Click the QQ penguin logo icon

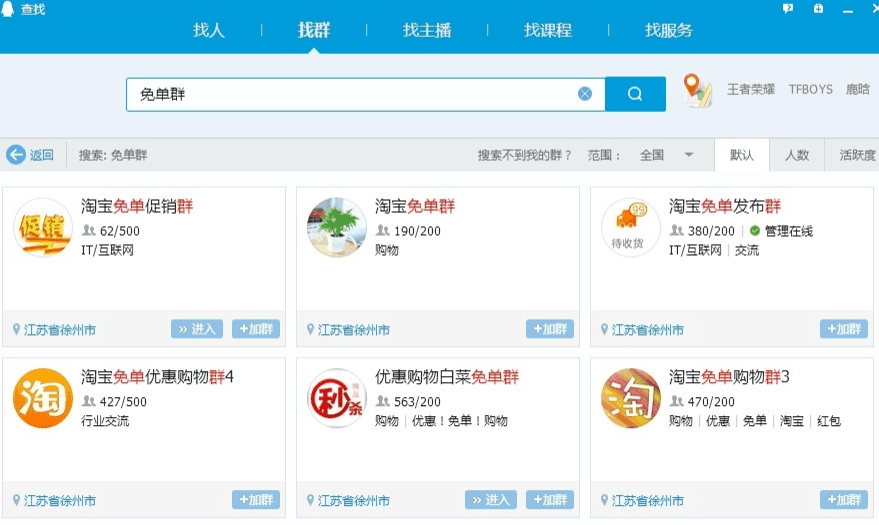(x=8, y=9)
